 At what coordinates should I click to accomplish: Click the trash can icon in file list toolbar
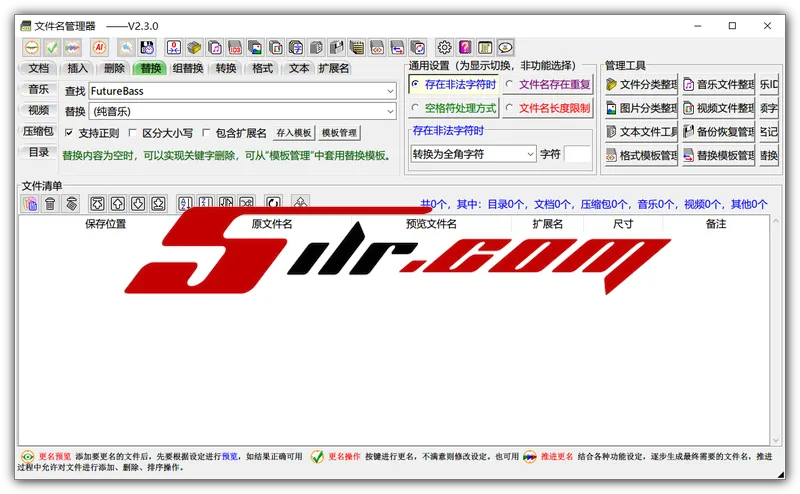(x=50, y=204)
